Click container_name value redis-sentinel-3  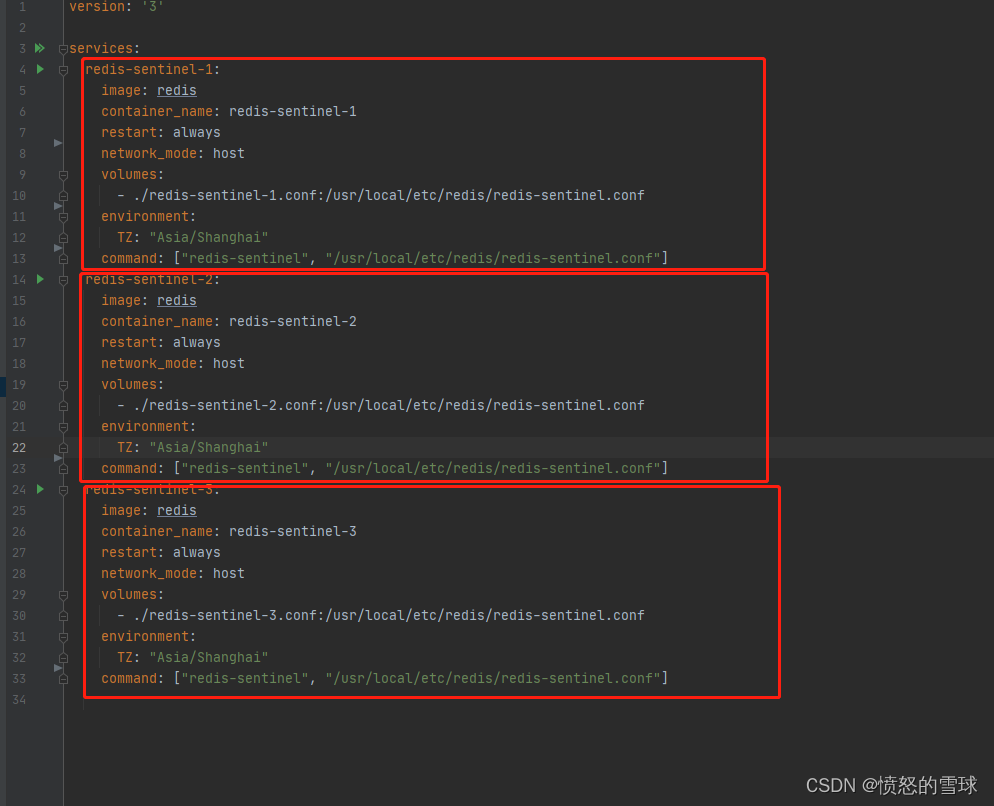coord(293,531)
